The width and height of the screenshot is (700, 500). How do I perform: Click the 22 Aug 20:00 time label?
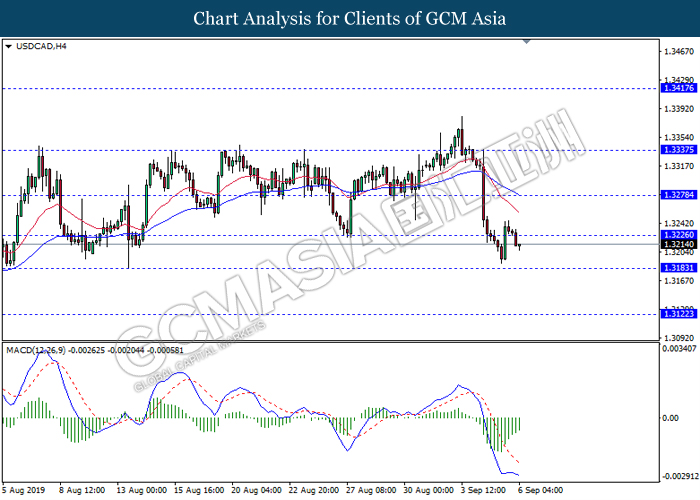[x=314, y=490]
